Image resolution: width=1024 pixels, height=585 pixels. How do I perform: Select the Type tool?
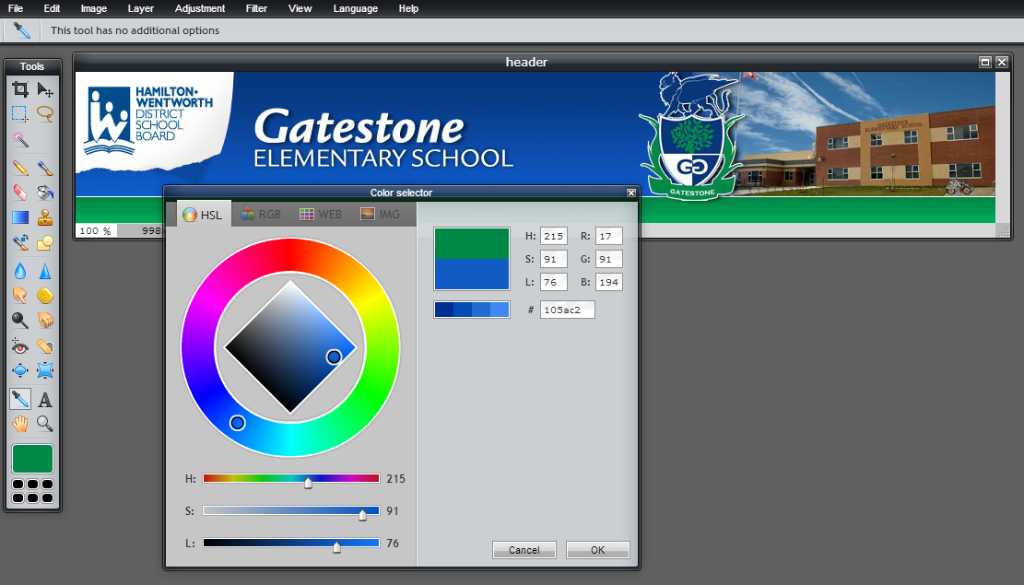[x=45, y=399]
